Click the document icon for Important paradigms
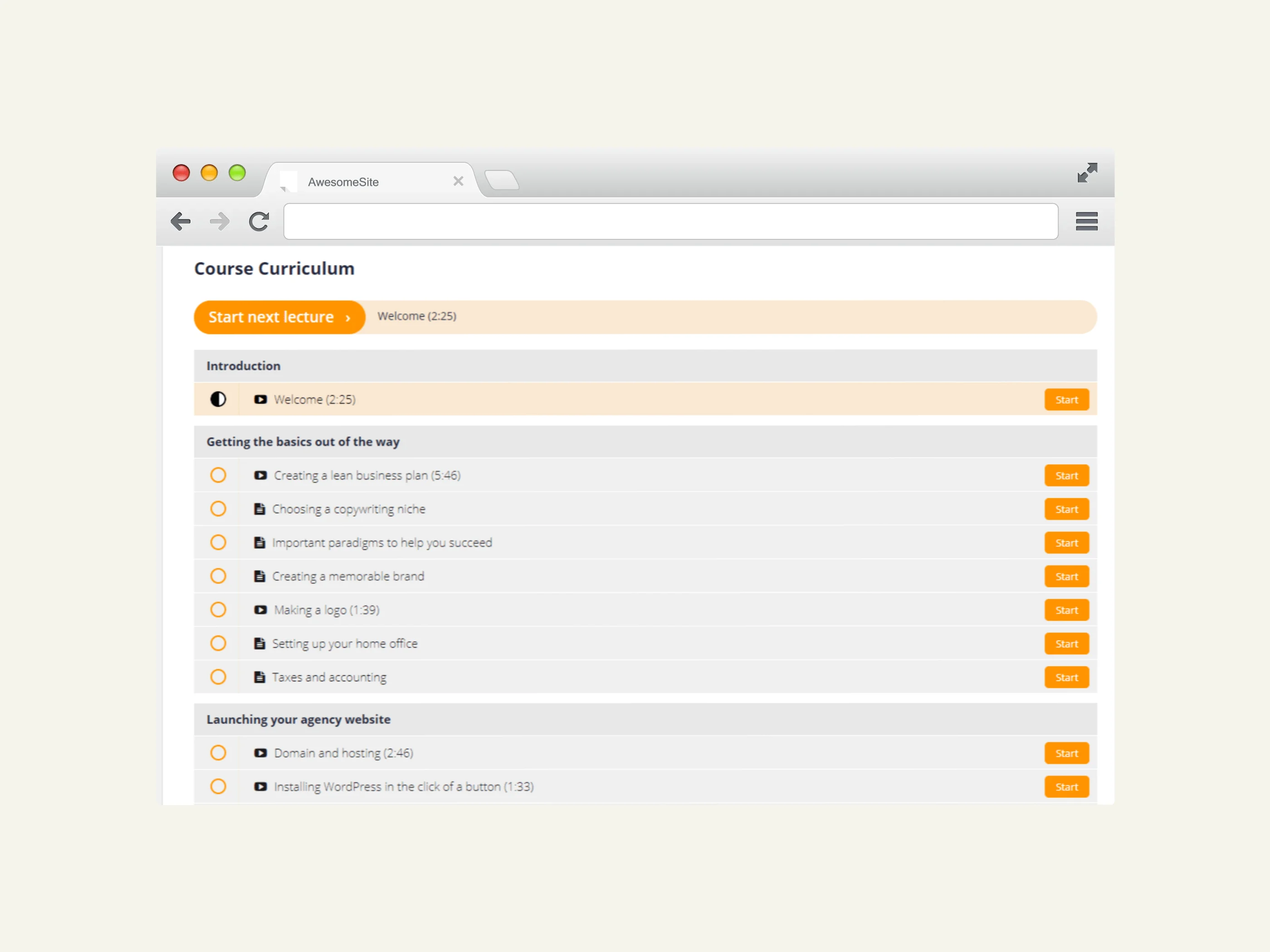Screen dimensions: 1270x952 coord(259,542)
